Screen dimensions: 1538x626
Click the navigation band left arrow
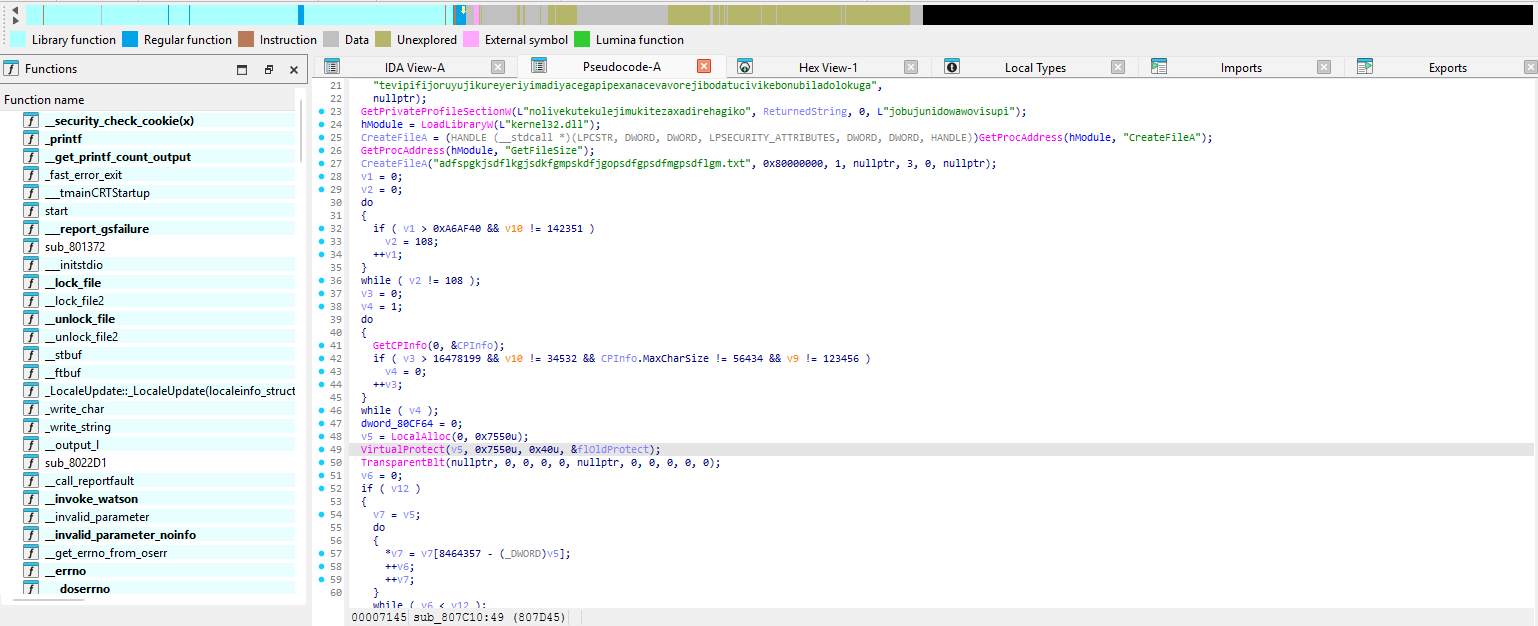pos(15,9)
